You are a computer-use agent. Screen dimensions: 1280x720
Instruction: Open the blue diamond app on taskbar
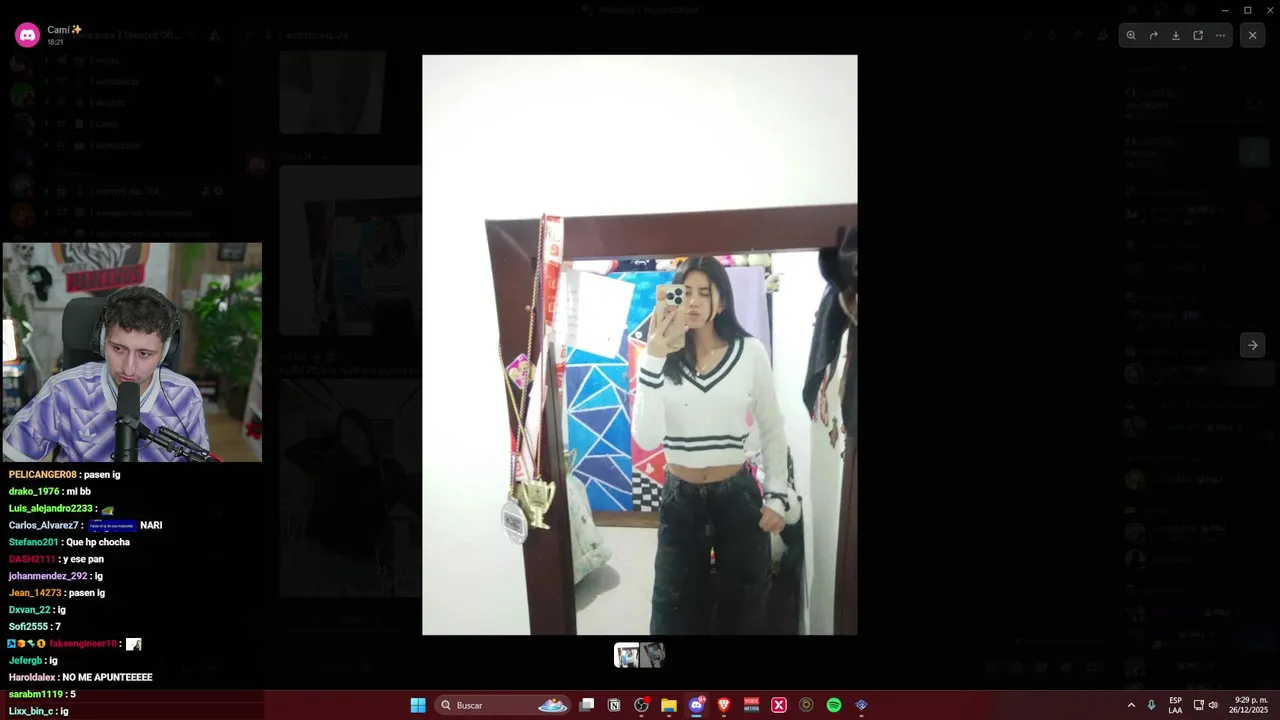[861, 705]
